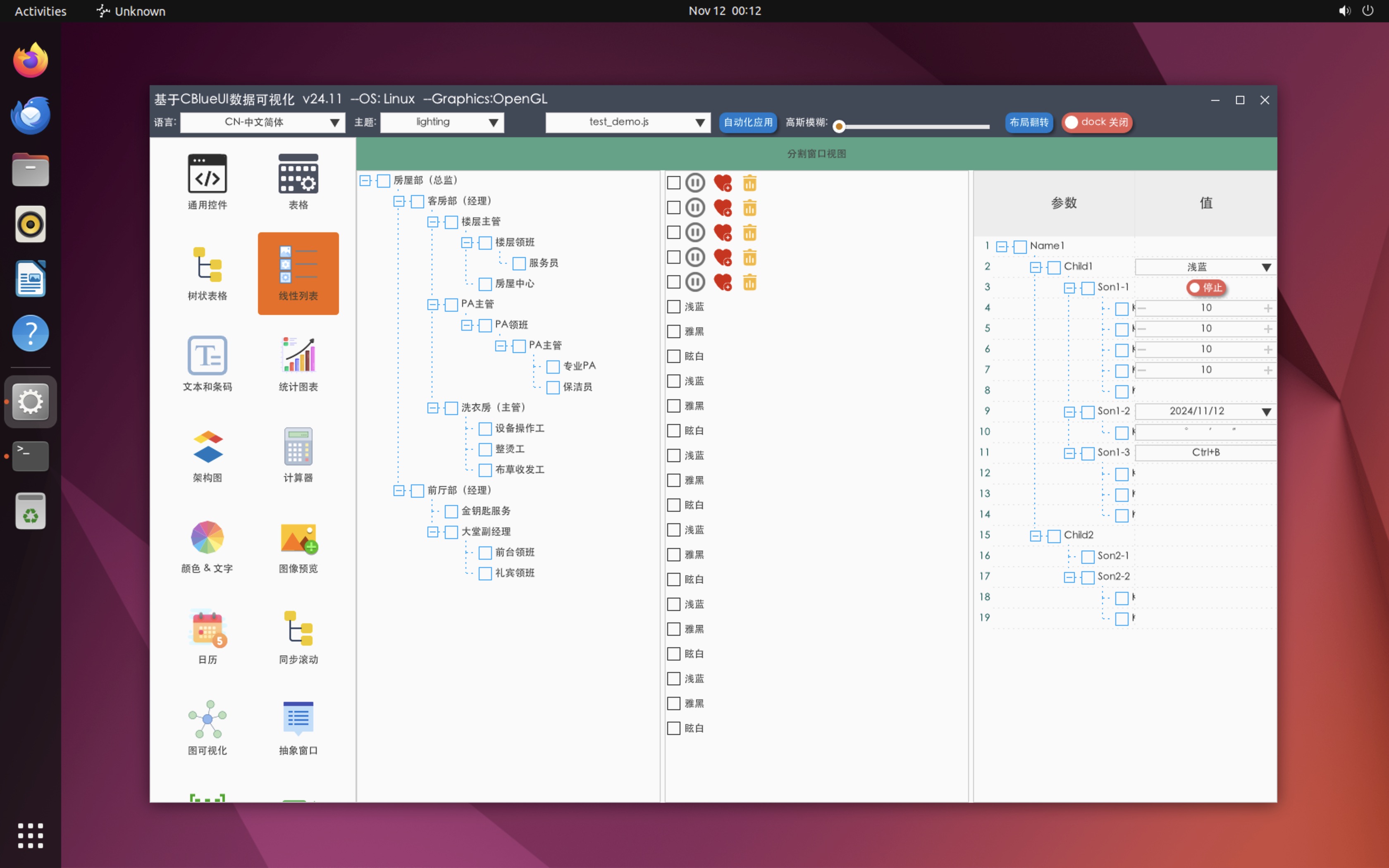Open the 语言 CN-中文简体 dropdown

coord(263,122)
